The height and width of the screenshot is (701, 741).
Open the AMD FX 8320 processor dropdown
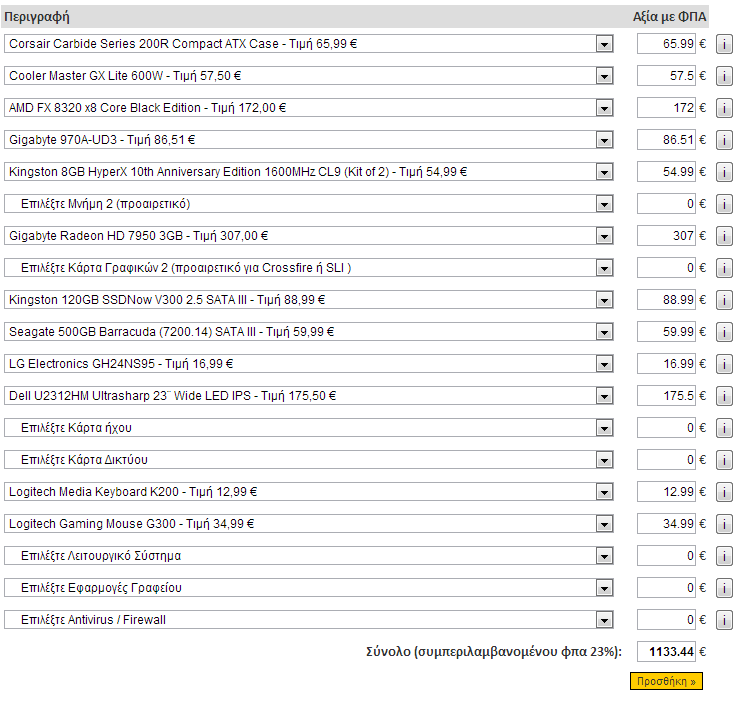click(309, 108)
